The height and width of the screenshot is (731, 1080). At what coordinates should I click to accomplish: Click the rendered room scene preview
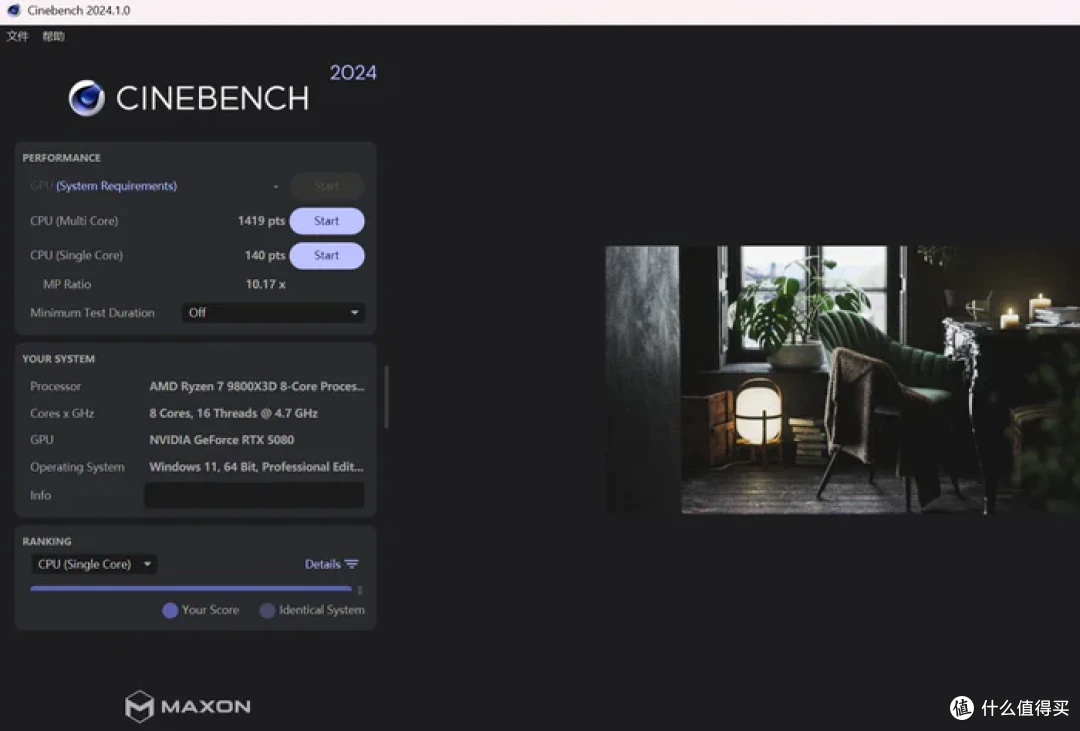point(842,380)
